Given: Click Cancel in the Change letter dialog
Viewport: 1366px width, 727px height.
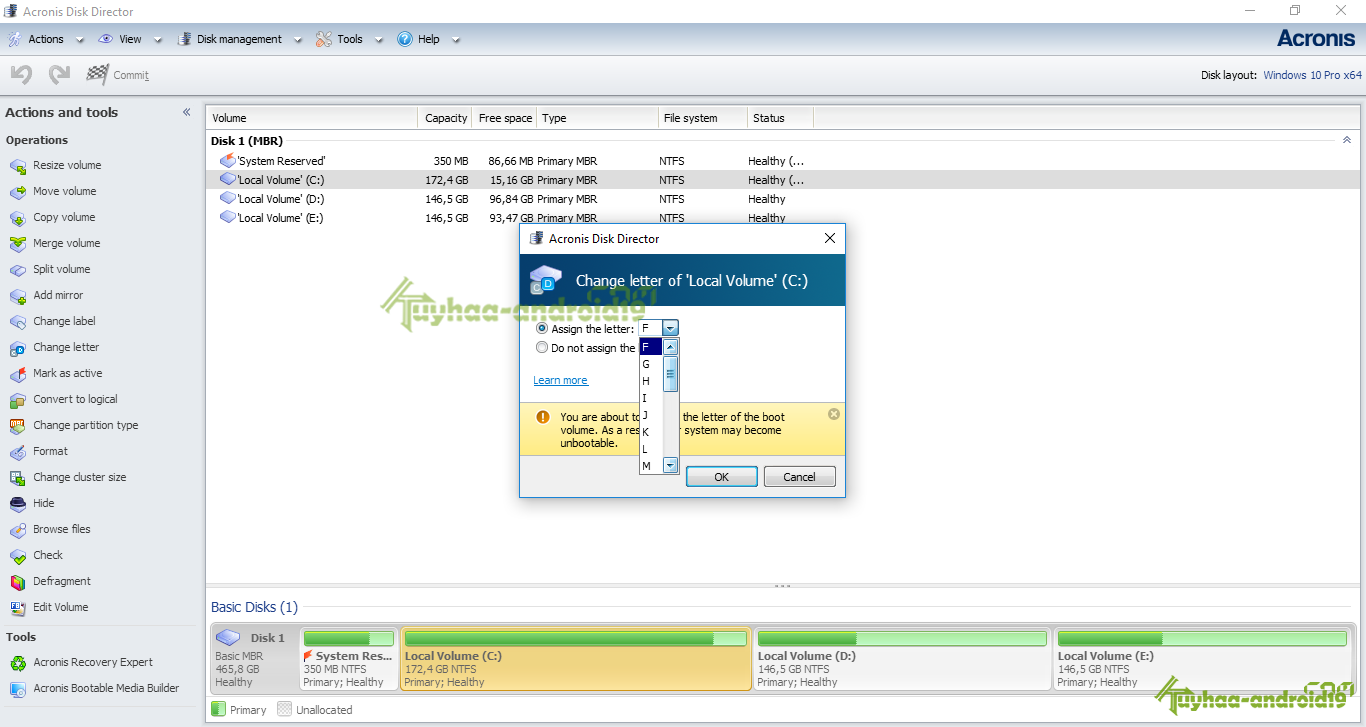Looking at the screenshot, I should [799, 477].
